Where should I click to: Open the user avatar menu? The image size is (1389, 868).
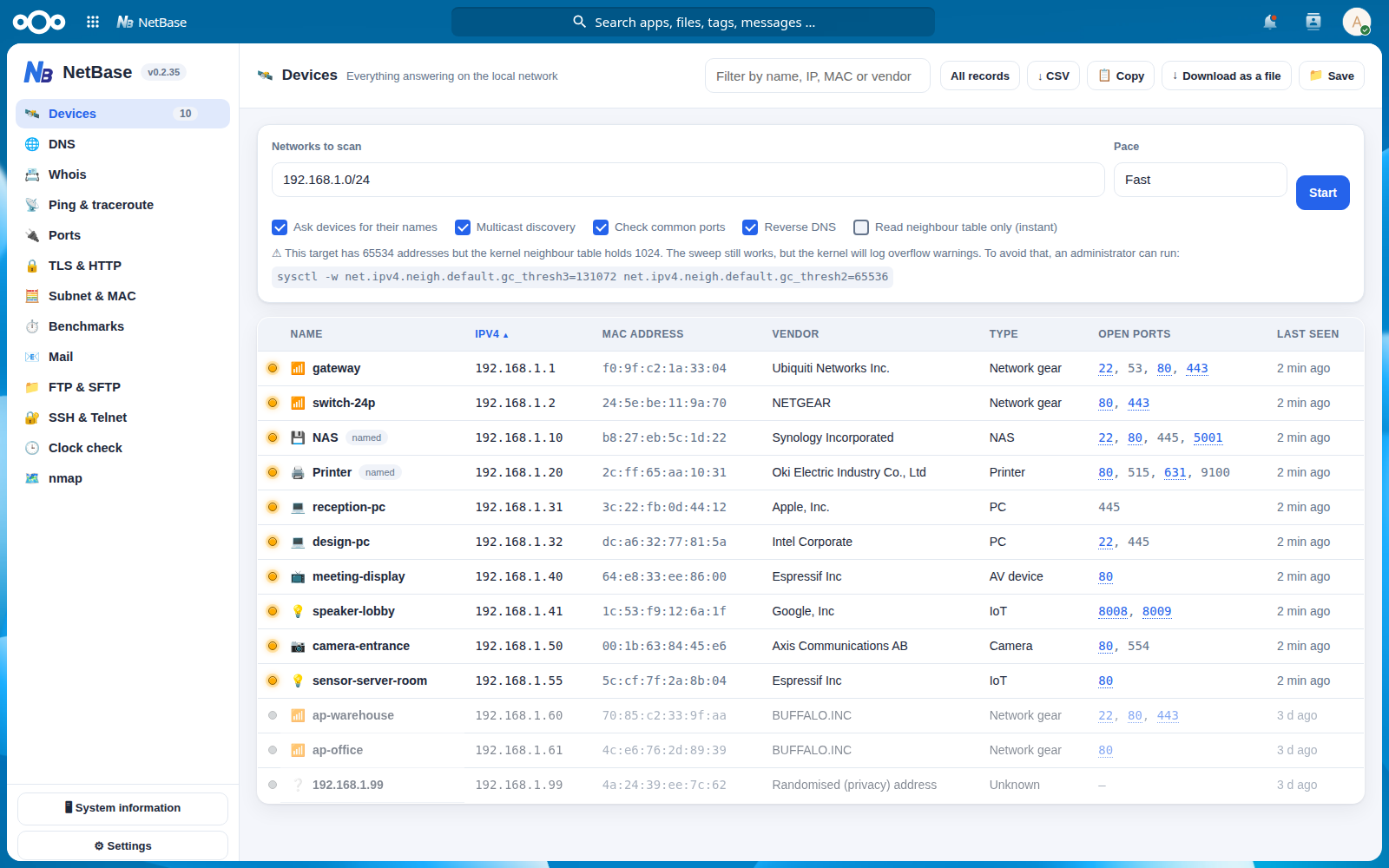[x=1356, y=22]
